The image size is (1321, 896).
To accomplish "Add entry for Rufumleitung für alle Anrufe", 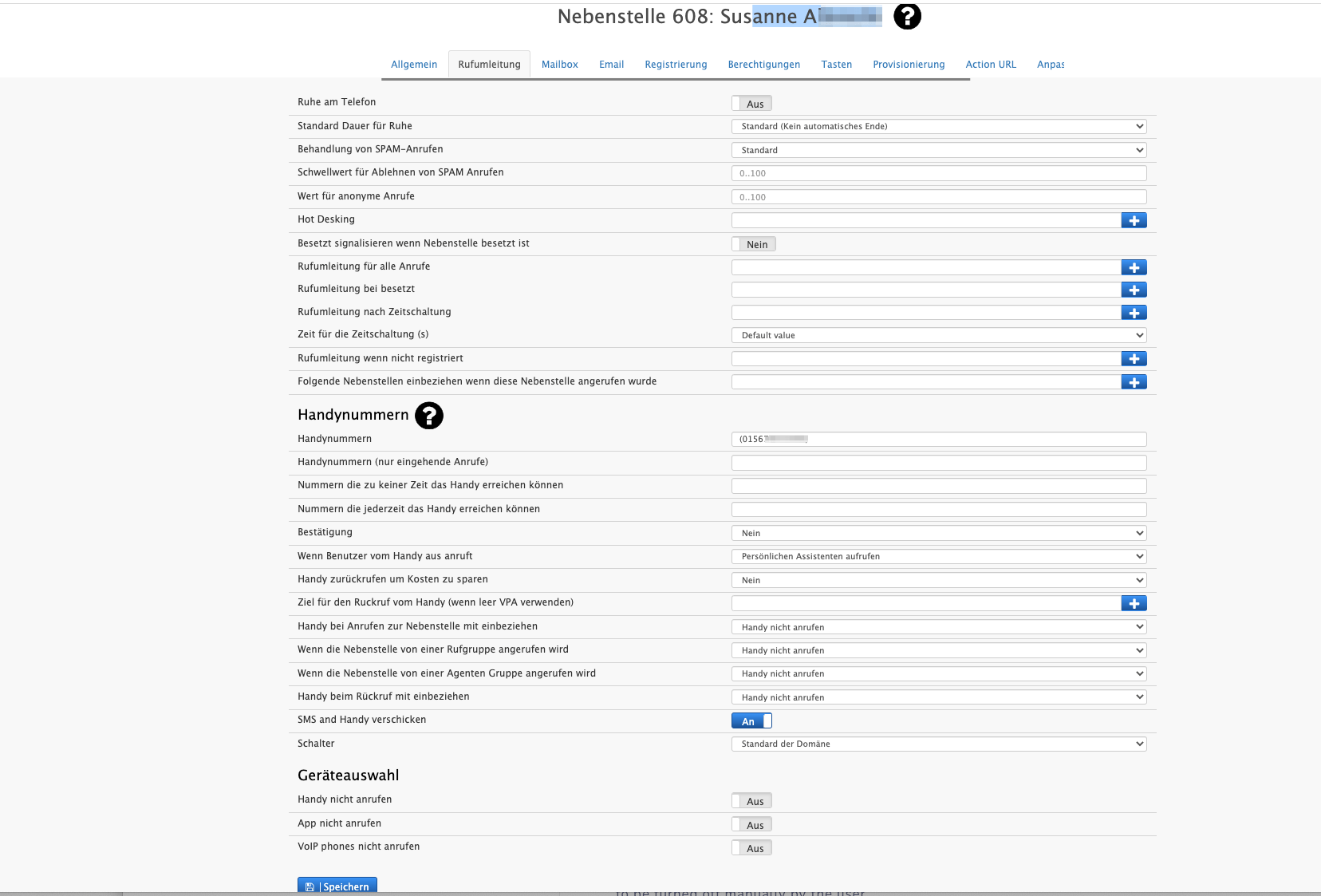I will click(x=1134, y=267).
